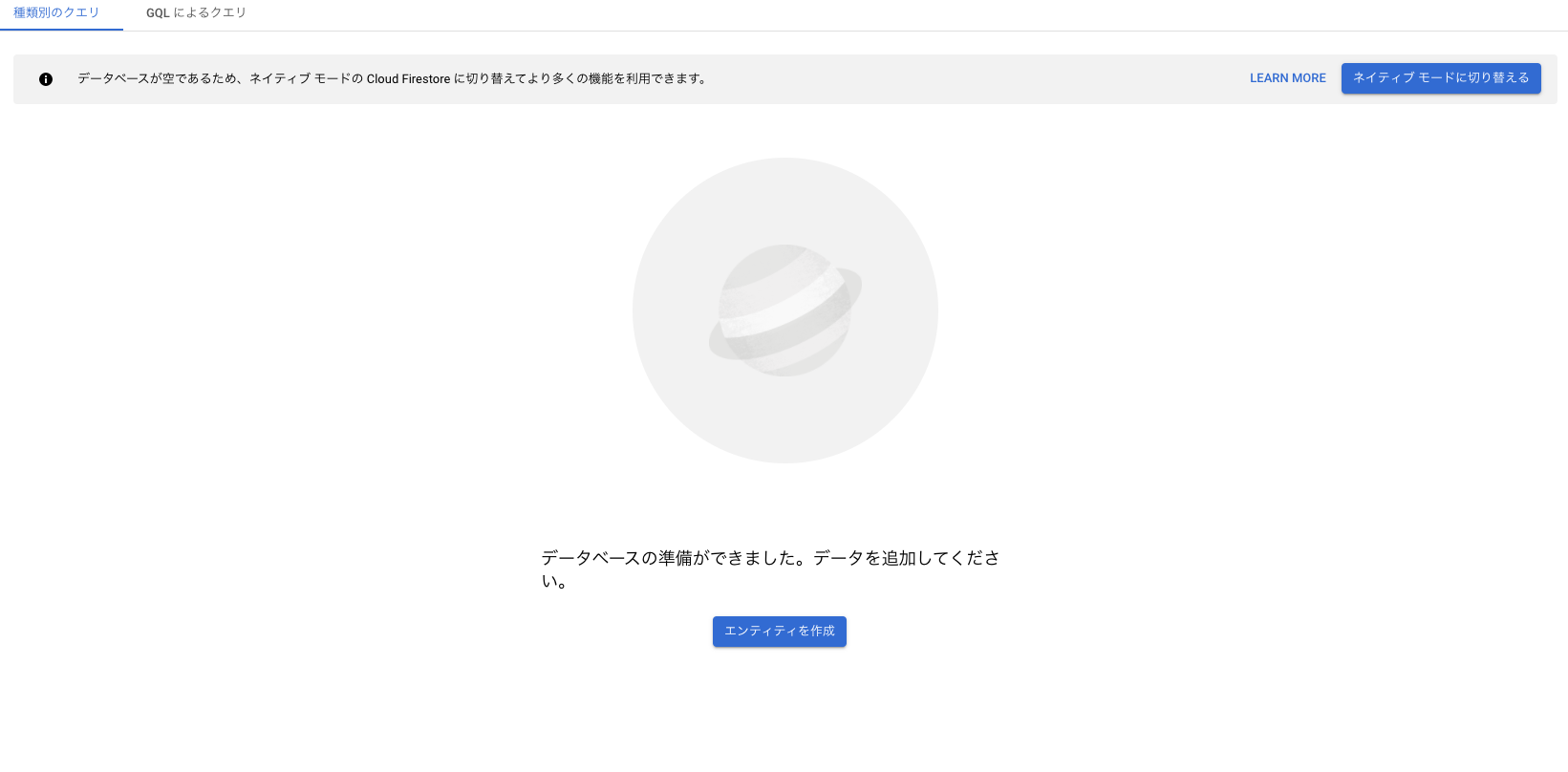Click the データベースの準備ができました message
Image resolution: width=1568 pixels, height=772 pixels.
coord(770,569)
